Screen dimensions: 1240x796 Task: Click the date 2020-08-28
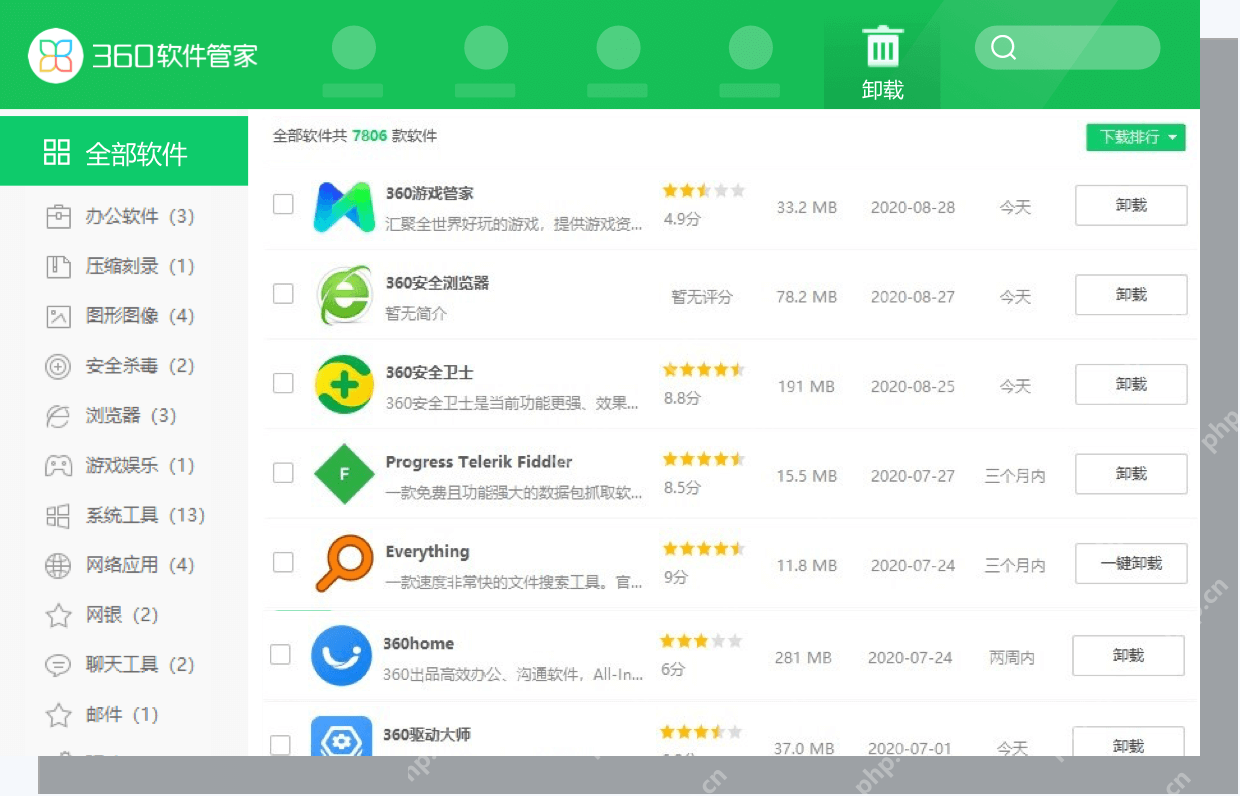[913, 207]
